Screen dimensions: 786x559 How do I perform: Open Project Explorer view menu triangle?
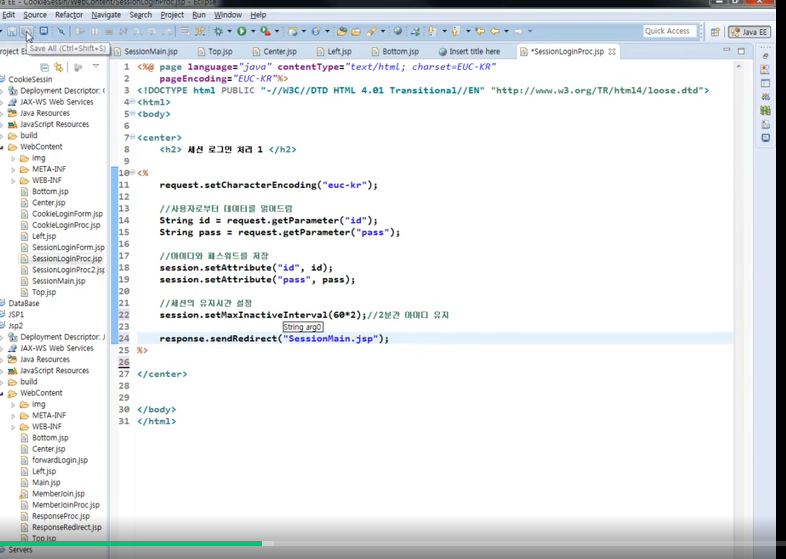[x=96, y=66]
